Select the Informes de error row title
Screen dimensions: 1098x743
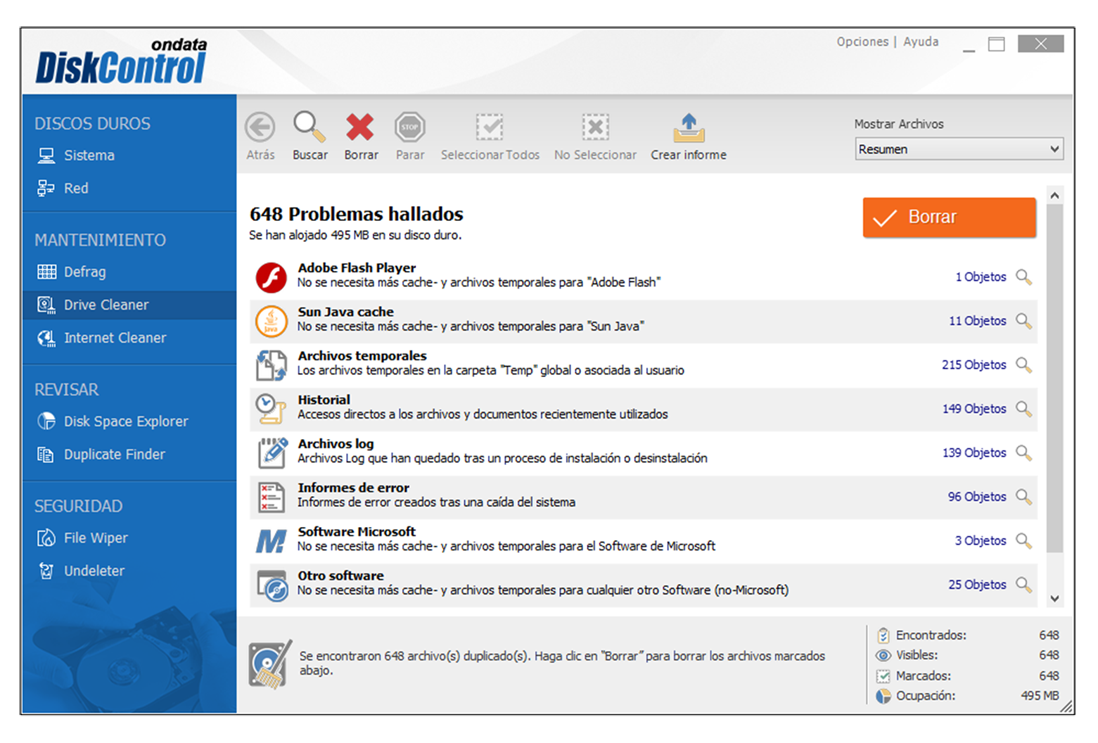click(x=353, y=487)
